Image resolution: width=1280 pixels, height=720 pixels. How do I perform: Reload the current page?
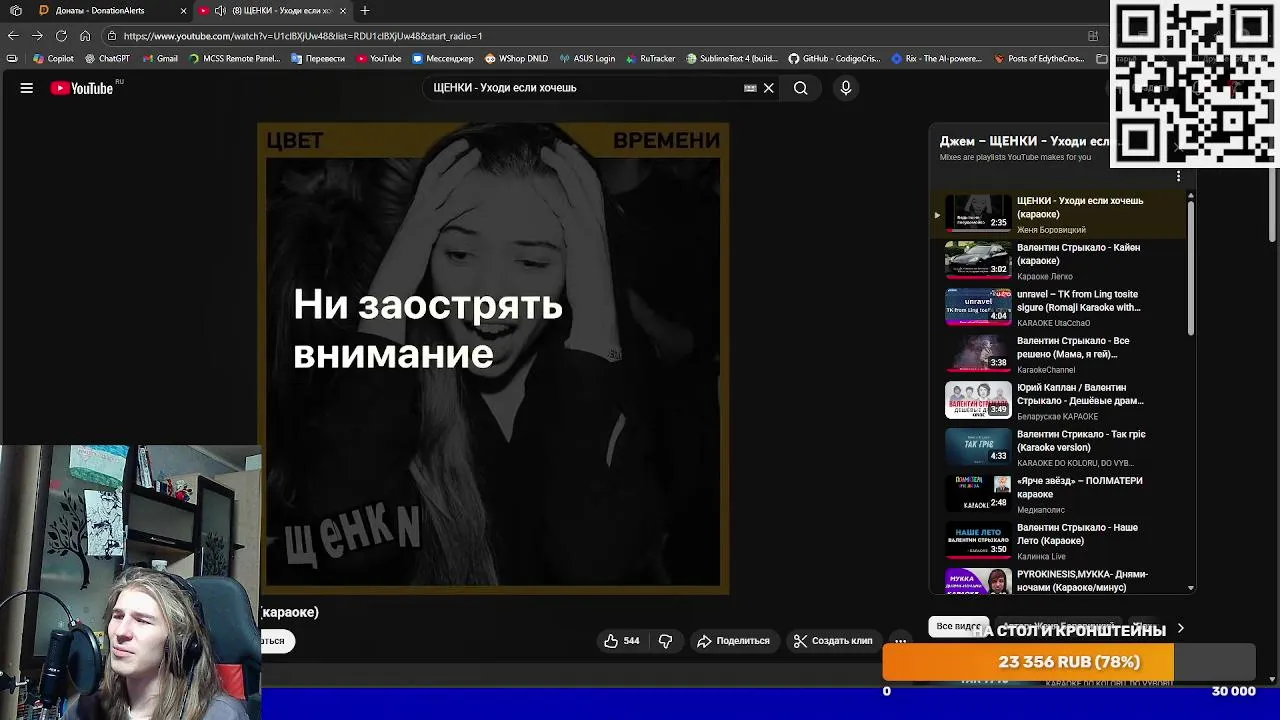point(61,36)
